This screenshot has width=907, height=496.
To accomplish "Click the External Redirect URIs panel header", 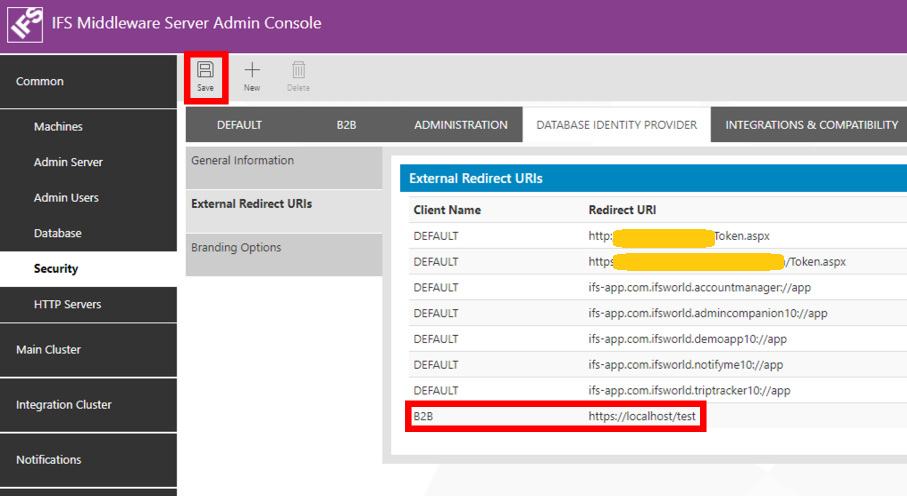I will click(x=653, y=178).
